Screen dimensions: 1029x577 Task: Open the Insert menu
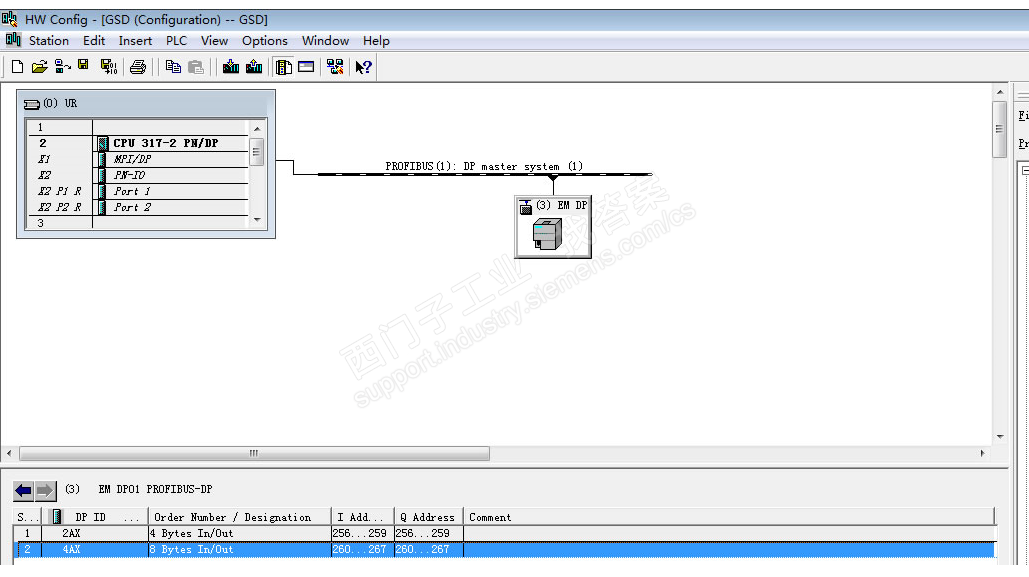pyautogui.click(x=135, y=41)
